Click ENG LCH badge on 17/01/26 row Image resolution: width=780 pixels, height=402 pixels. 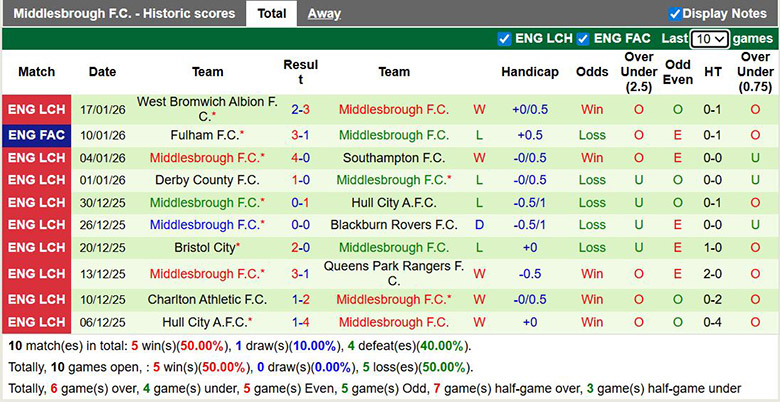tap(36, 109)
